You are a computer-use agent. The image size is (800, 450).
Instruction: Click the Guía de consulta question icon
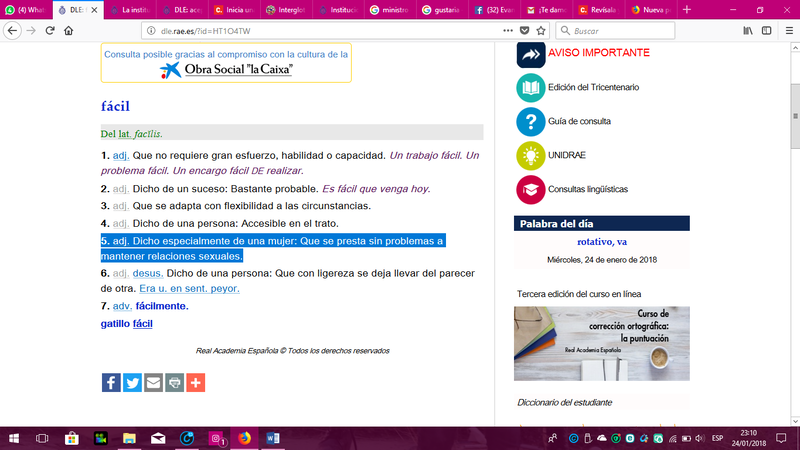point(530,122)
